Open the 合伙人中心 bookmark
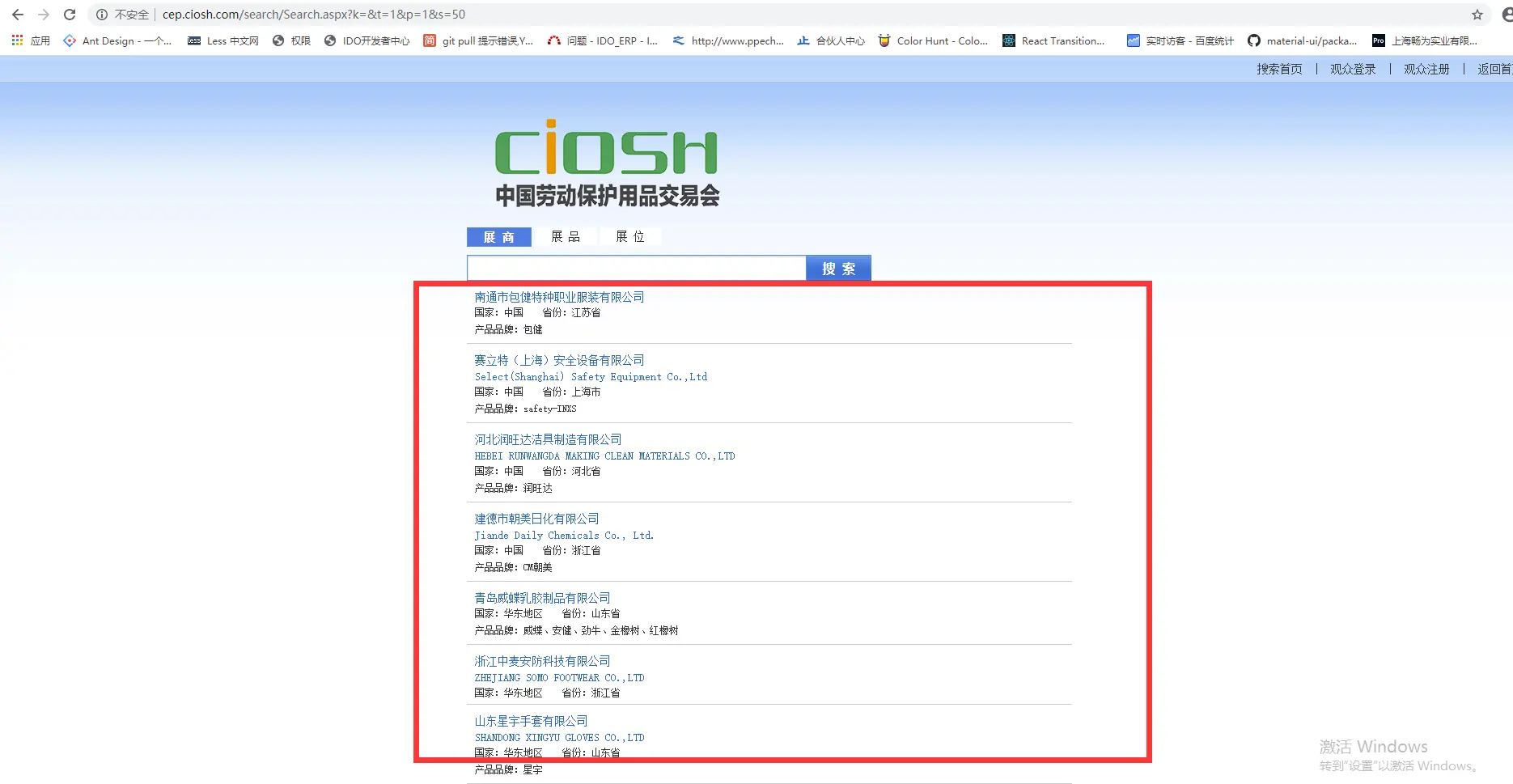Image resolution: width=1513 pixels, height=784 pixels. click(x=831, y=40)
